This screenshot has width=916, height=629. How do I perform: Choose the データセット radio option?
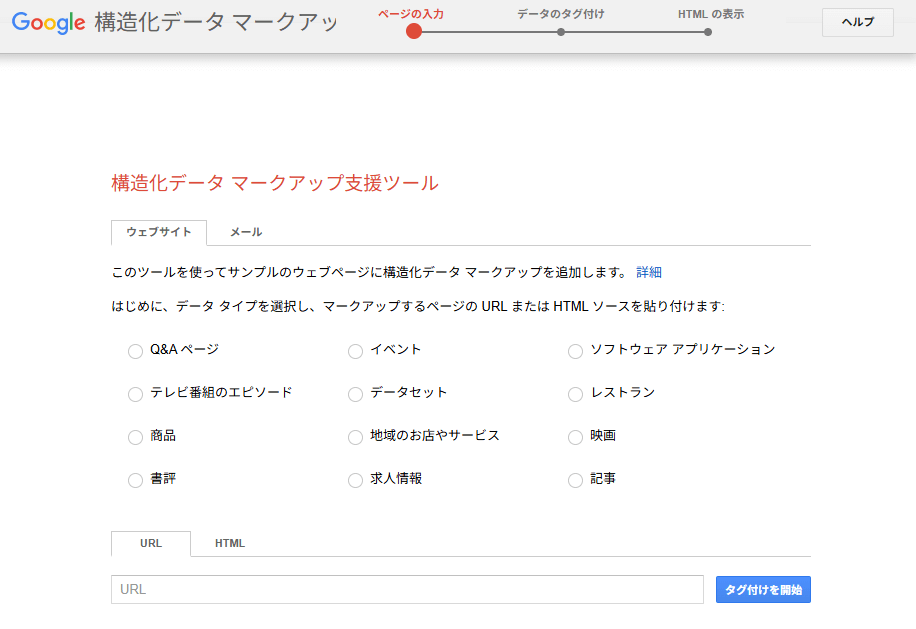pos(355,394)
